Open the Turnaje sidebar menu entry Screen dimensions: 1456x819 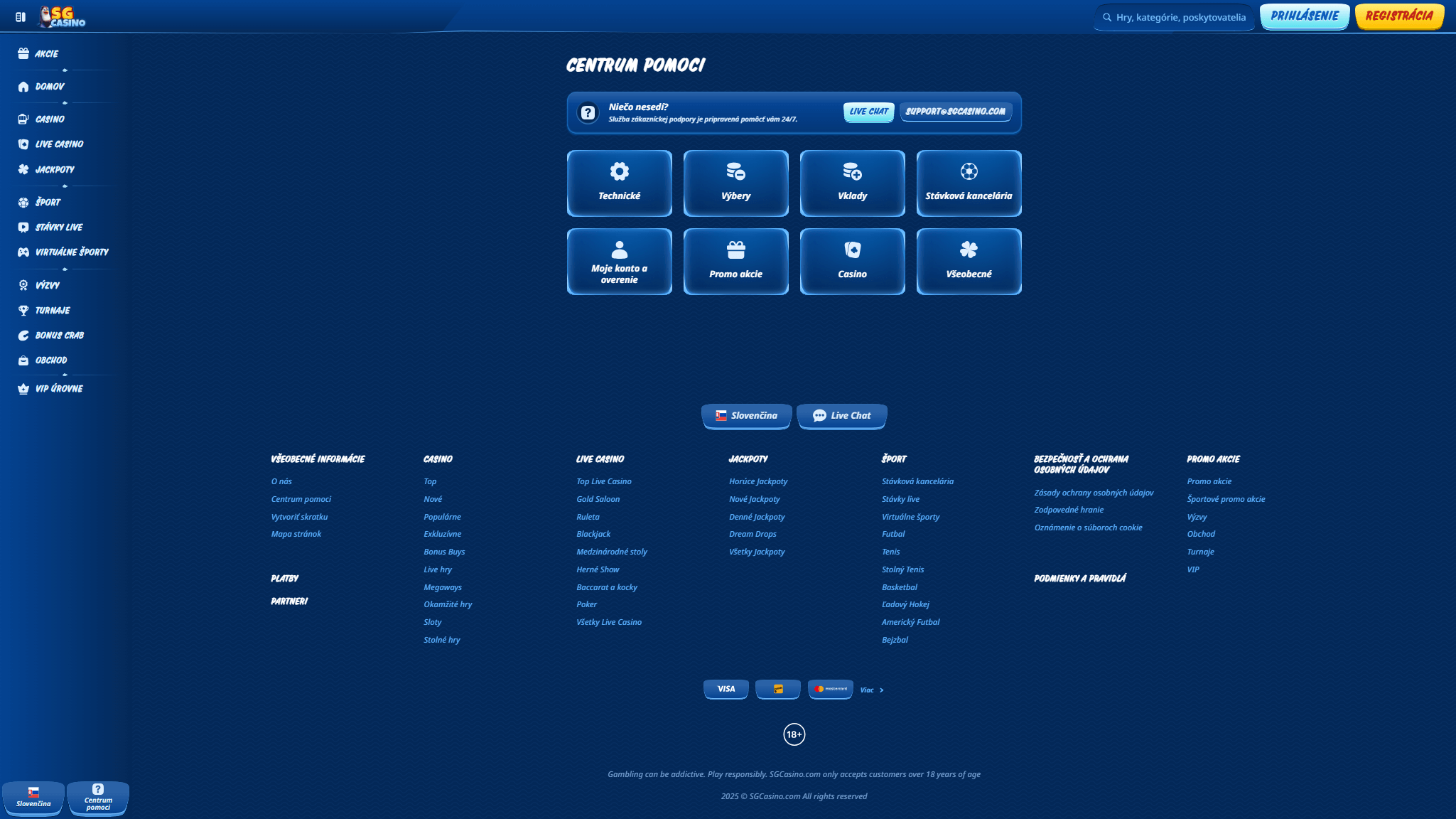53,310
